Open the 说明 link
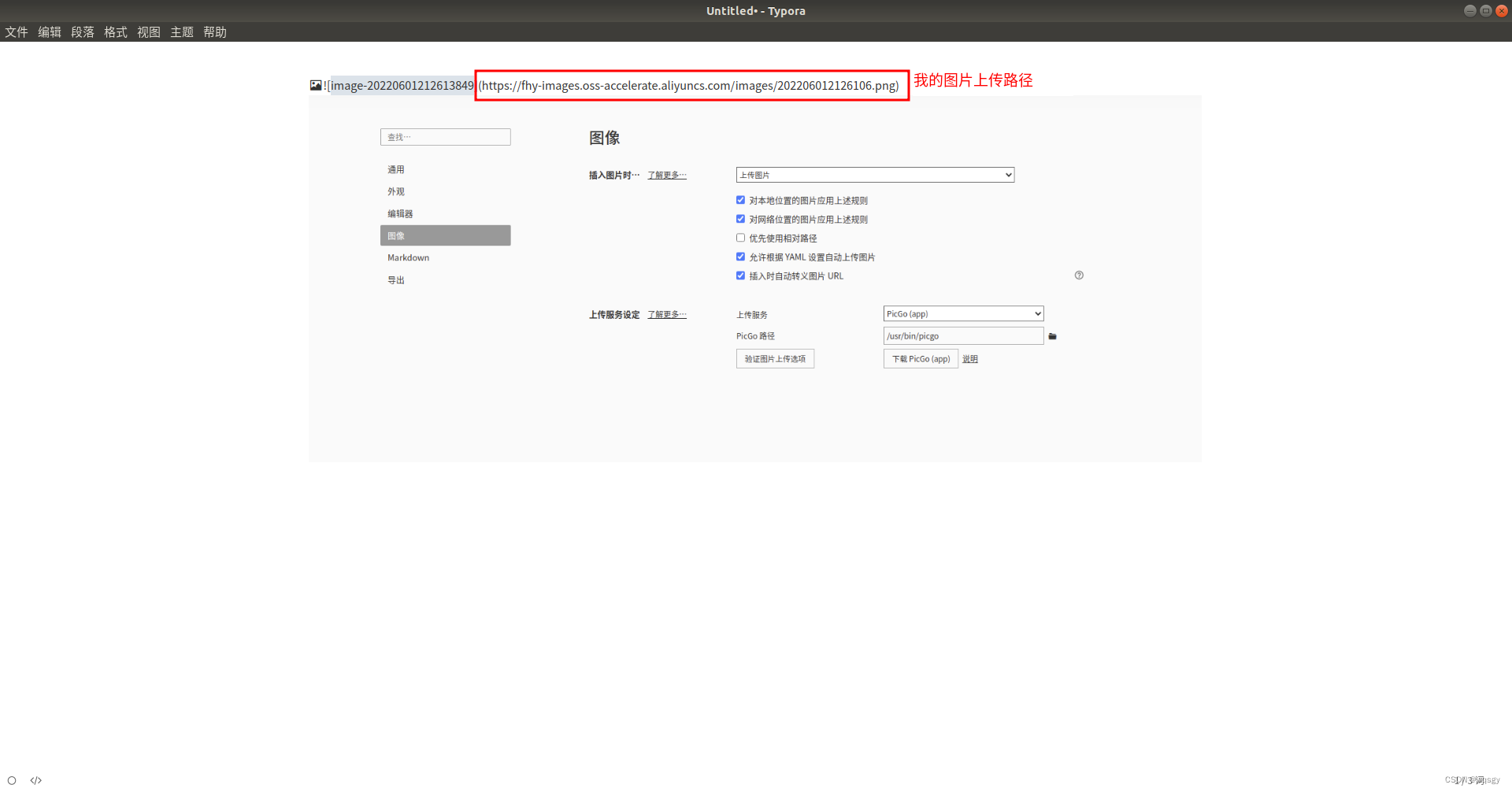The height and width of the screenshot is (792, 1512). [969, 359]
